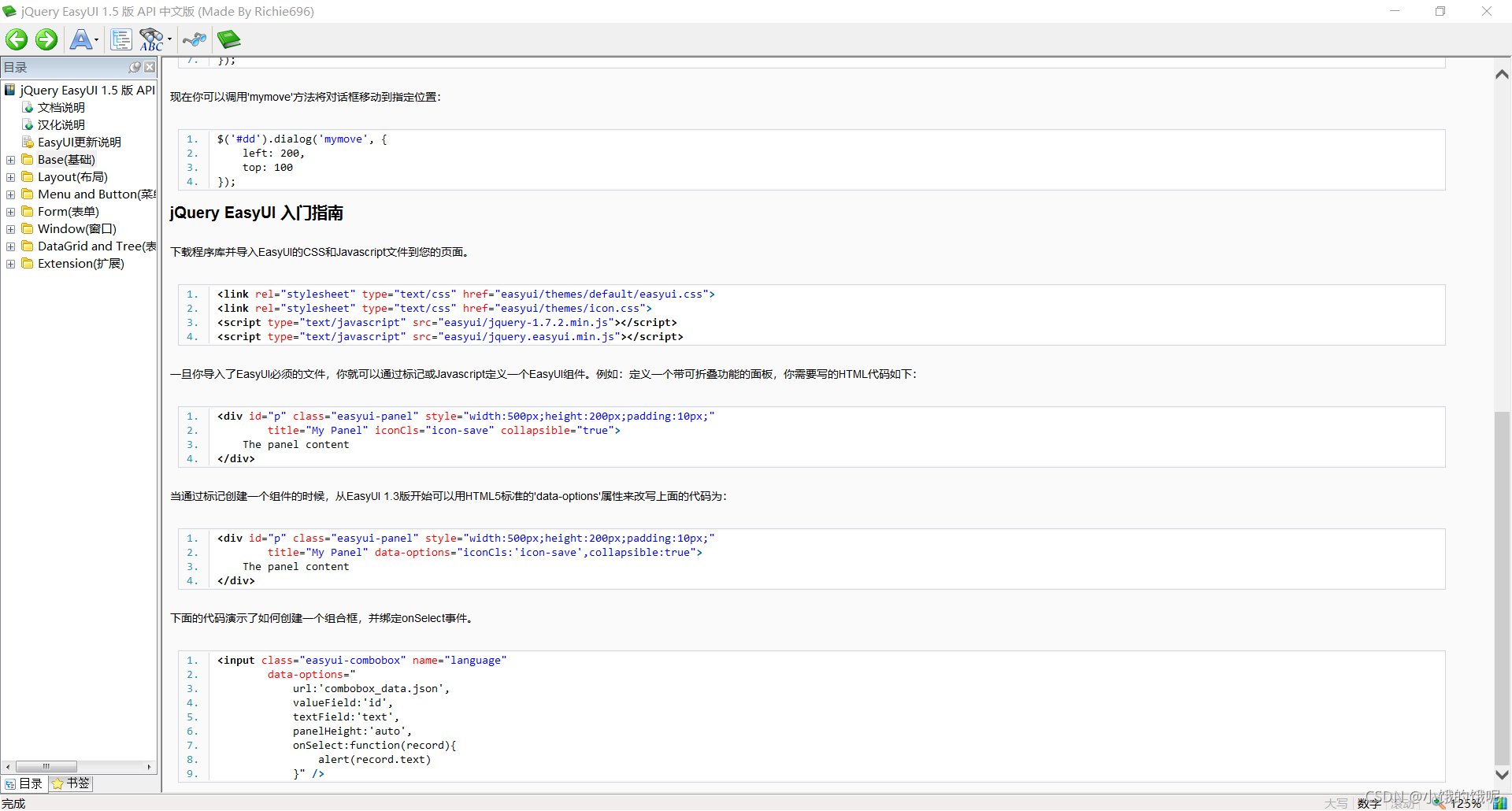Click the 'easyui/themes/icon.css' link line

(435, 309)
